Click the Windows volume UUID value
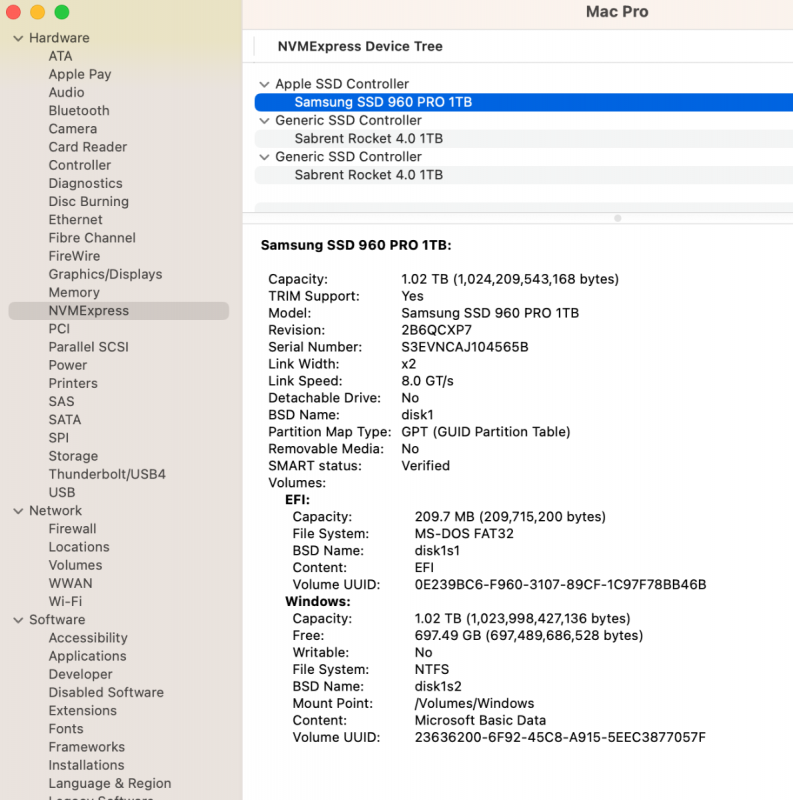The width and height of the screenshot is (793, 800). pos(560,737)
